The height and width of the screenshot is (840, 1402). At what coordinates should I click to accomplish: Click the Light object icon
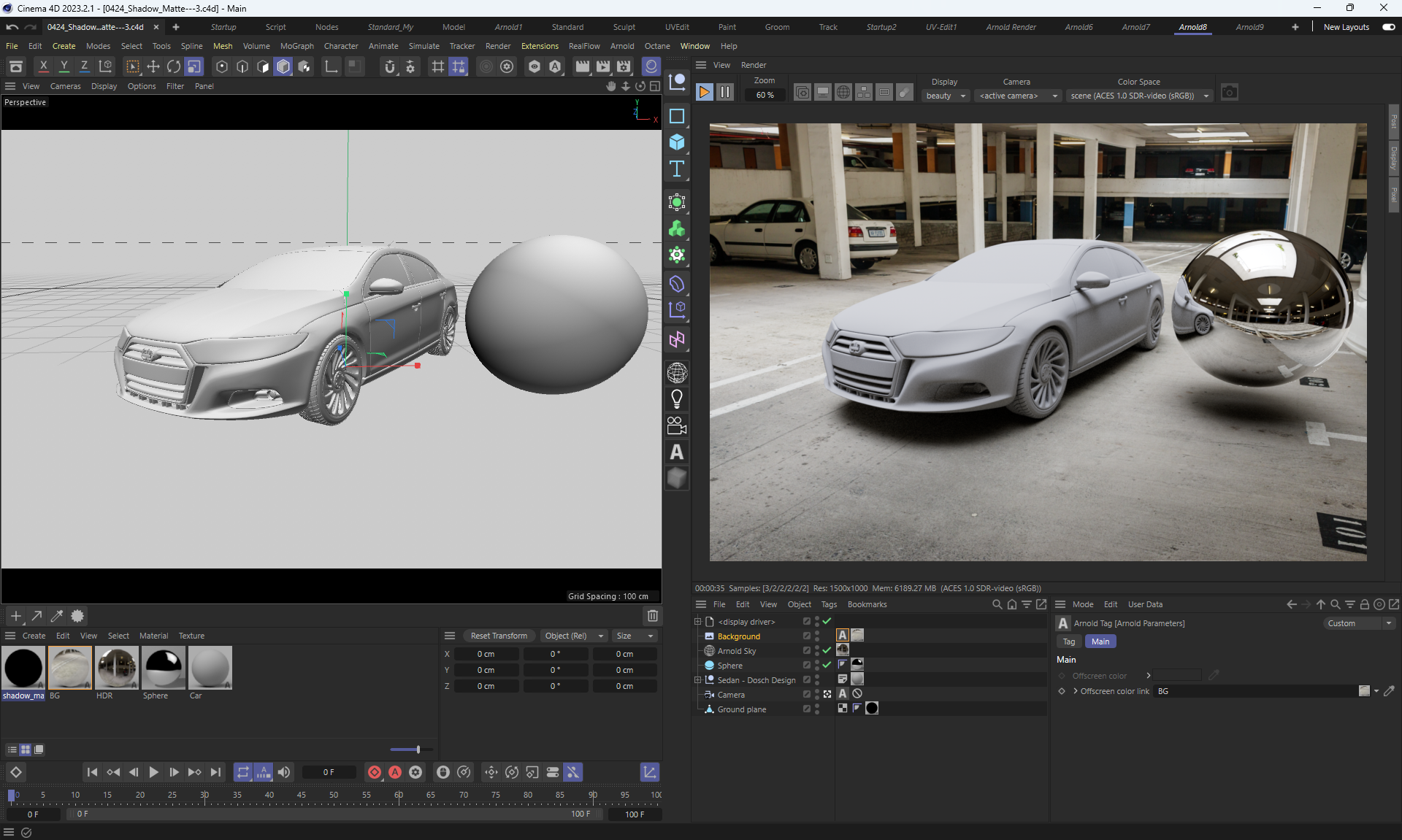[677, 399]
